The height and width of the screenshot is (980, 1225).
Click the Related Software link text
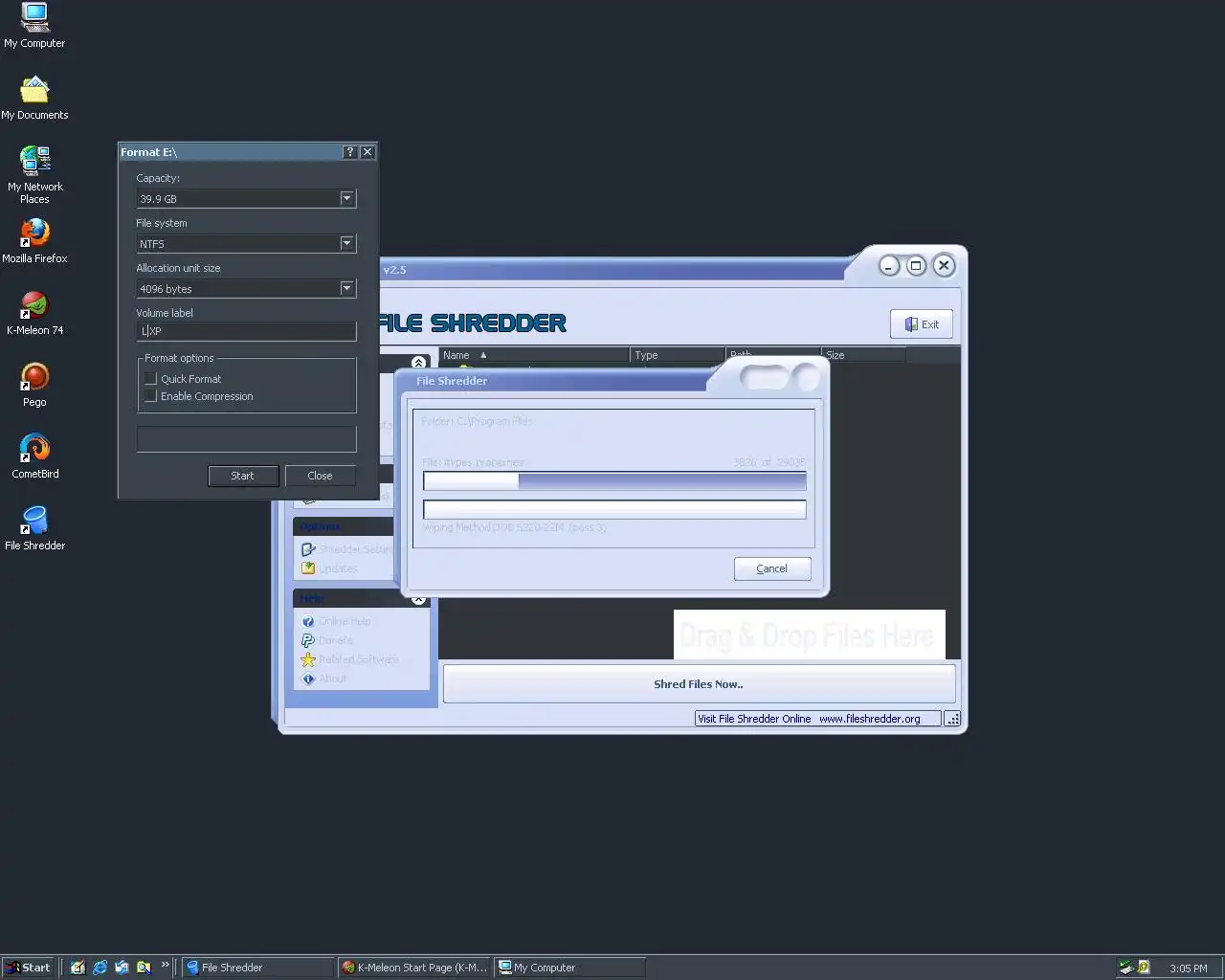pos(359,659)
